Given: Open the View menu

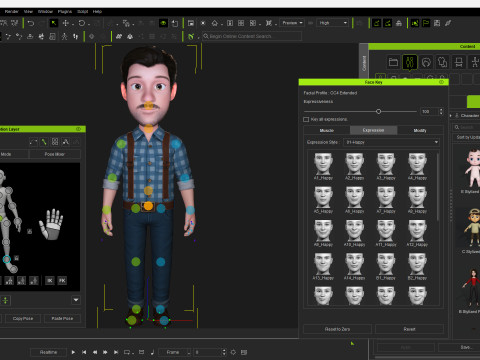Looking at the screenshot, I should click(28, 11).
